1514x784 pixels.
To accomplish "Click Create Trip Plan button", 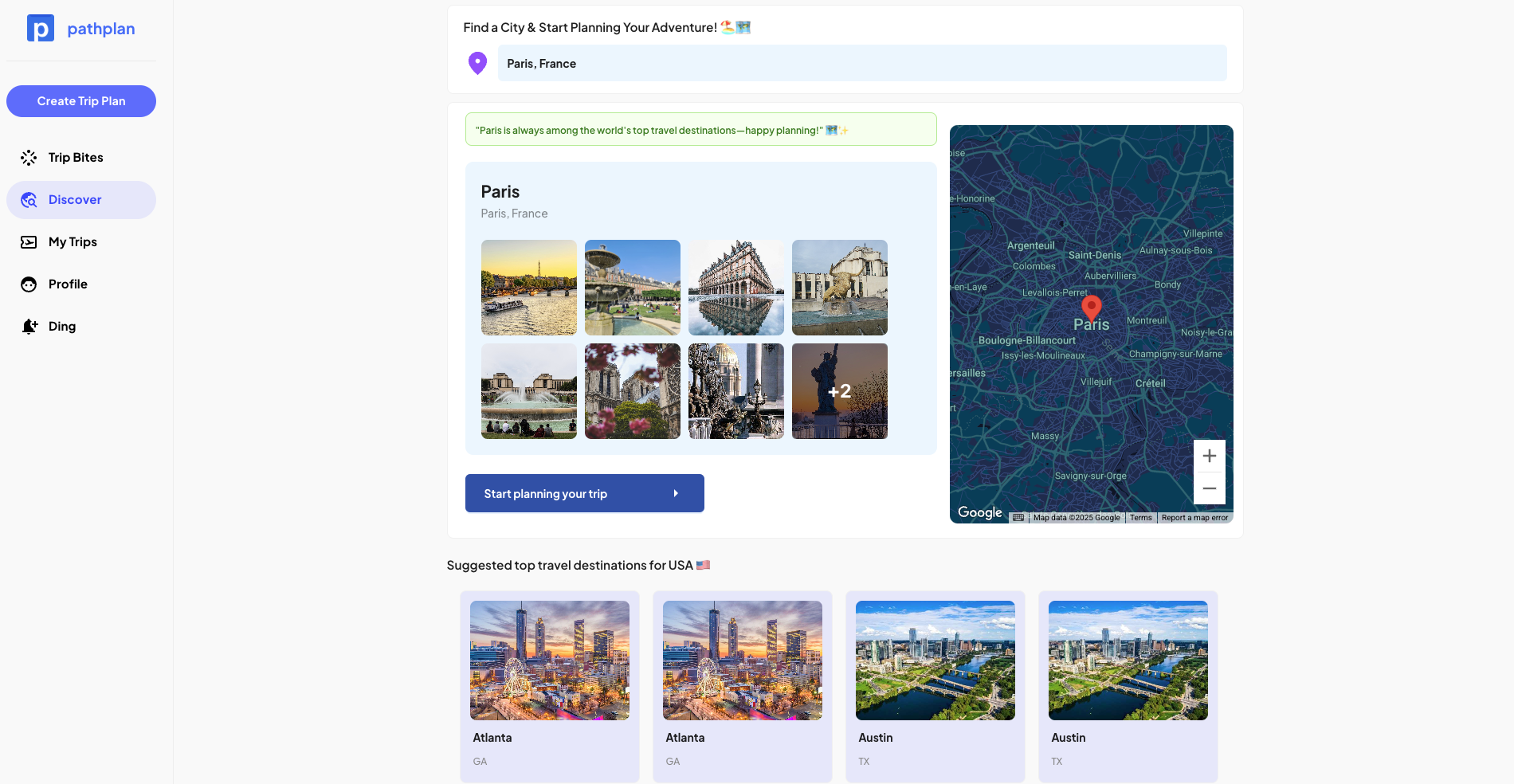I will click(x=81, y=101).
